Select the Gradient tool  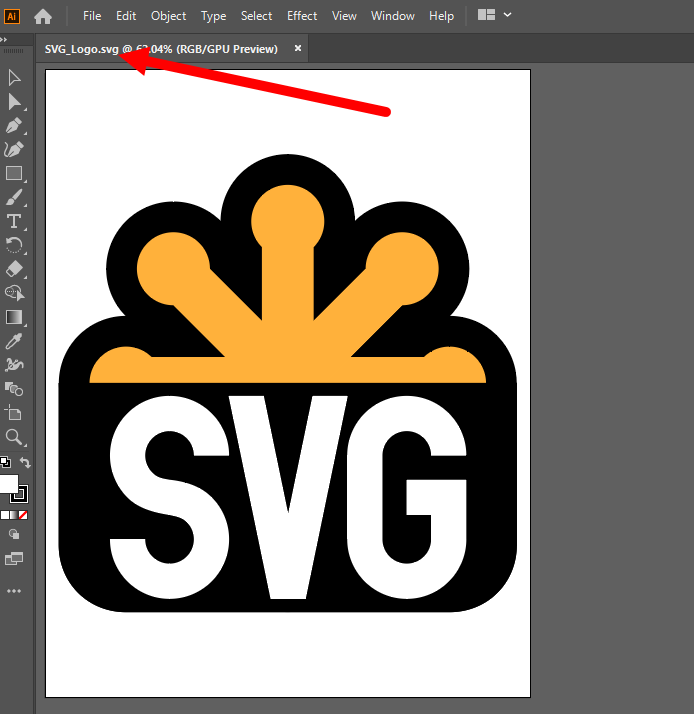coord(14,317)
